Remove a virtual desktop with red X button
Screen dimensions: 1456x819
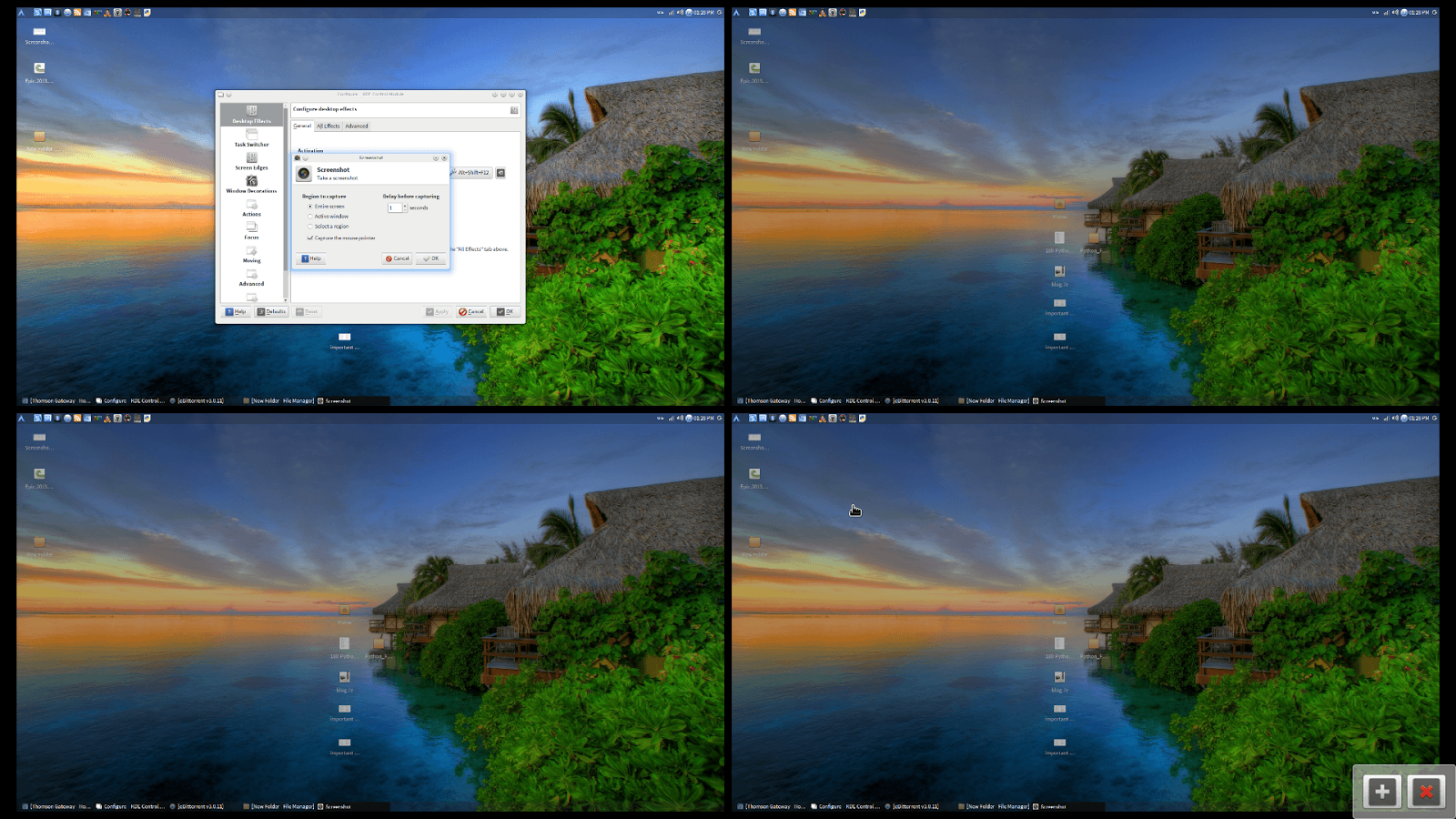[x=1426, y=792]
